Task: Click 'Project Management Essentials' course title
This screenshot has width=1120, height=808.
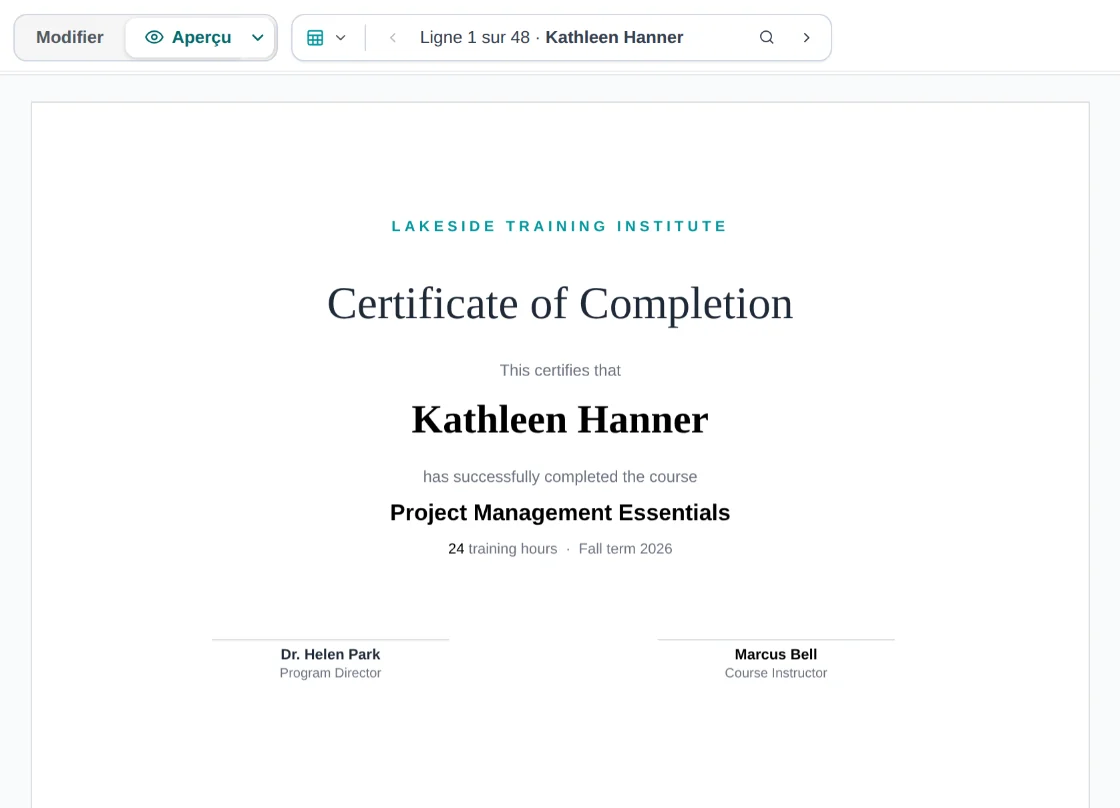Action: click(560, 512)
